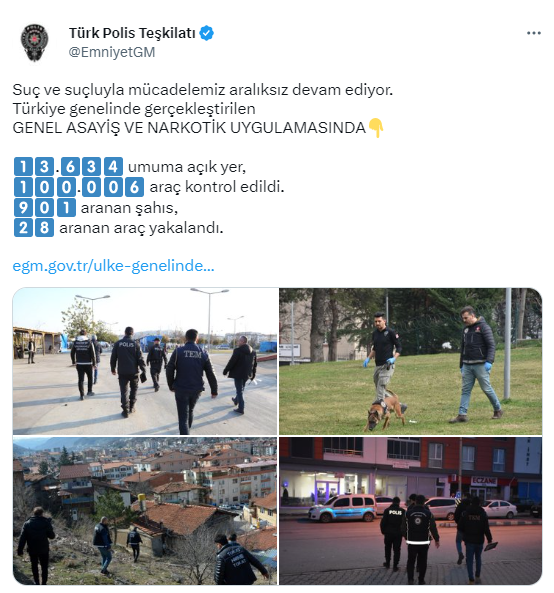554x593 pixels.
Task: Open night photo with police car and Eczane
Action: 411,511
